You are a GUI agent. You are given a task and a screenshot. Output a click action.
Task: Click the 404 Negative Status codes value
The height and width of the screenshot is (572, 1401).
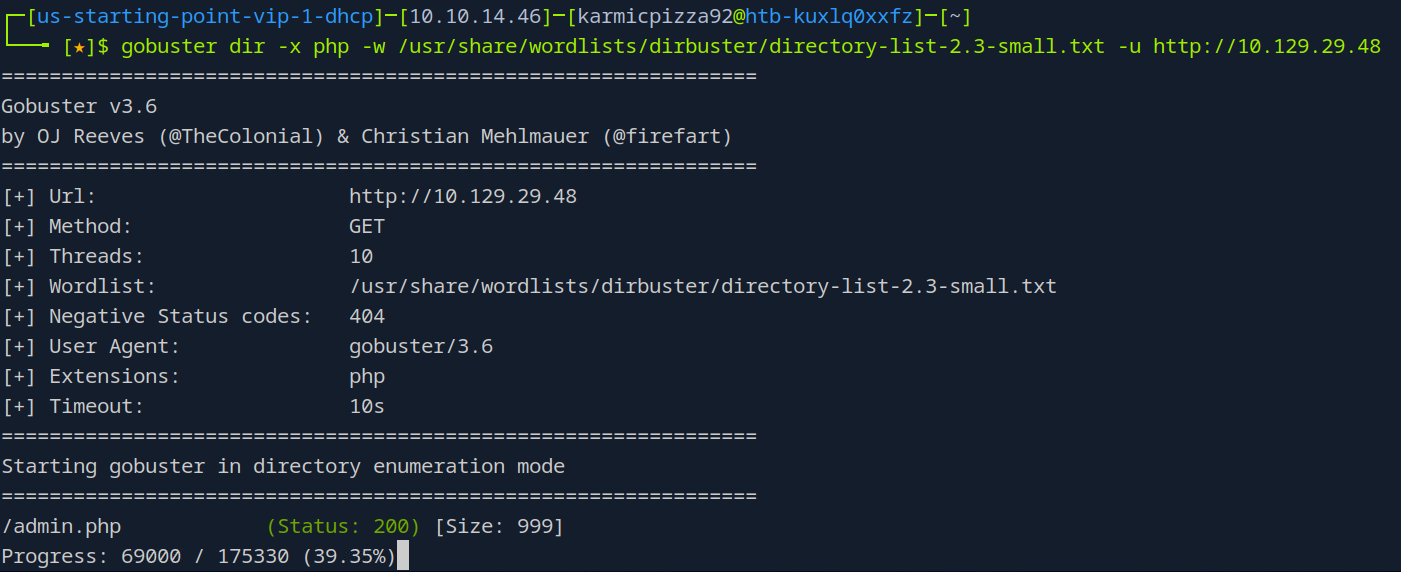(367, 316)
